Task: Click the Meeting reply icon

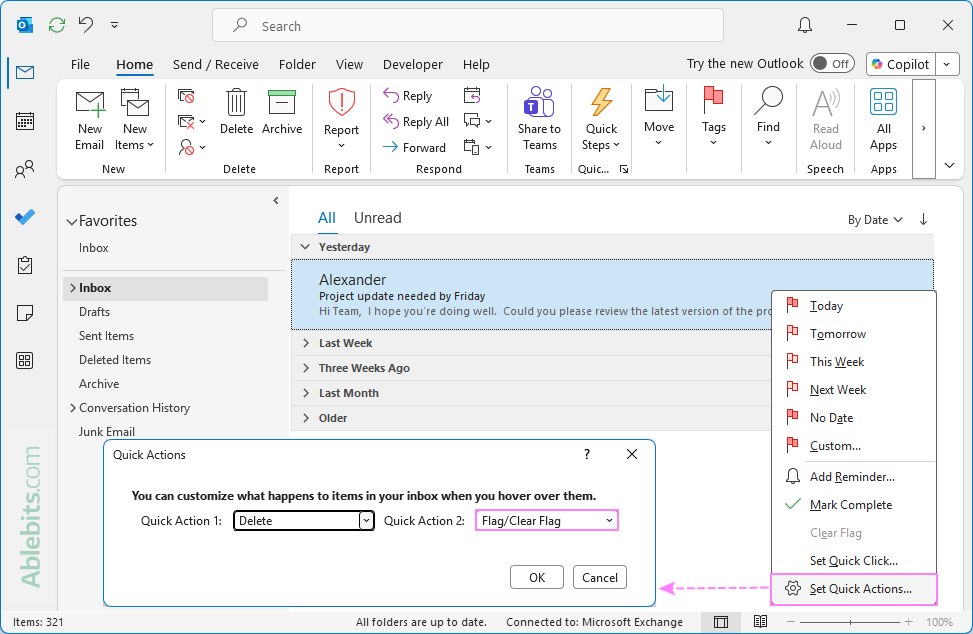Action: [472, 96]
